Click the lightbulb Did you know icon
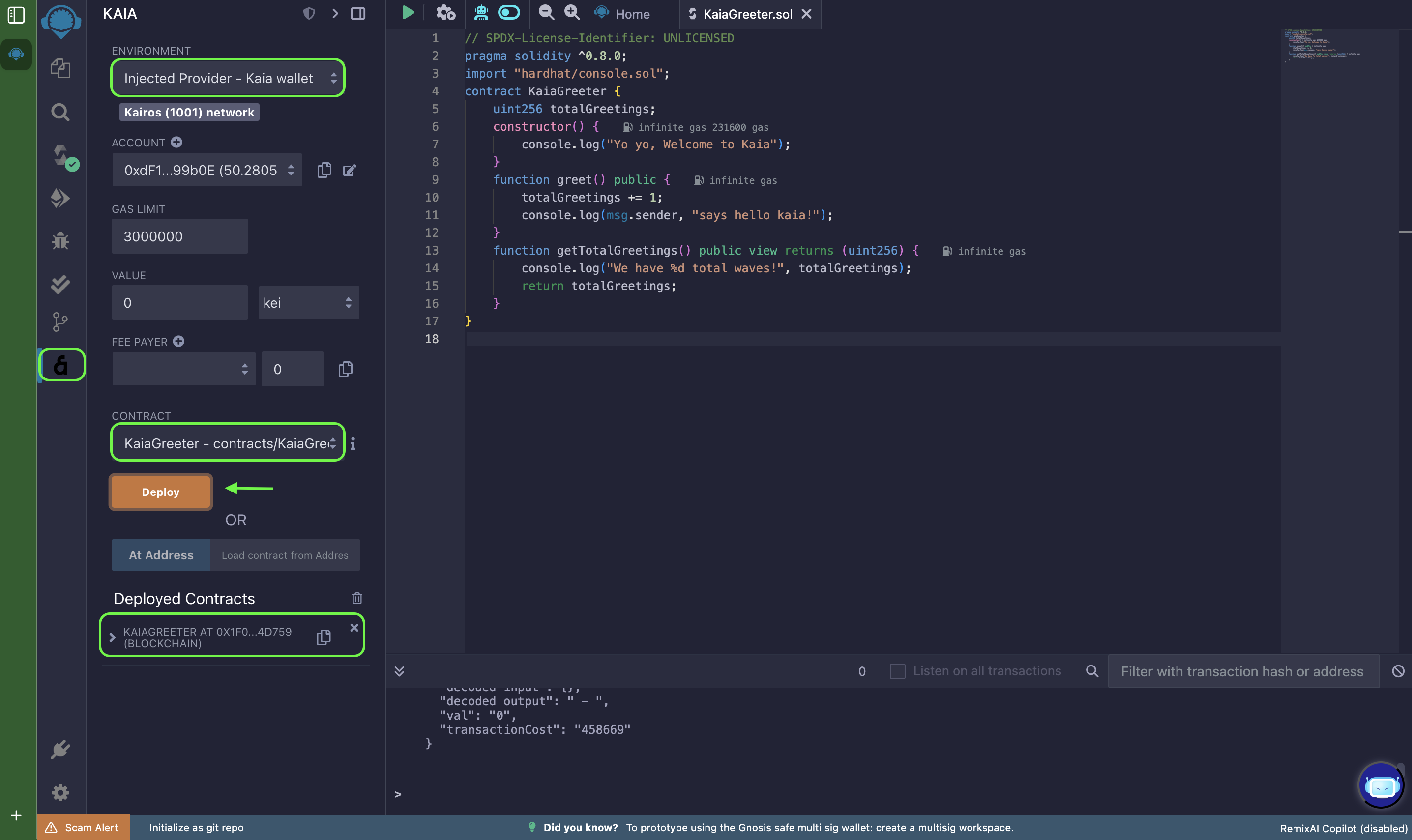Screen dimensions: 1412x840 (531, 827)
